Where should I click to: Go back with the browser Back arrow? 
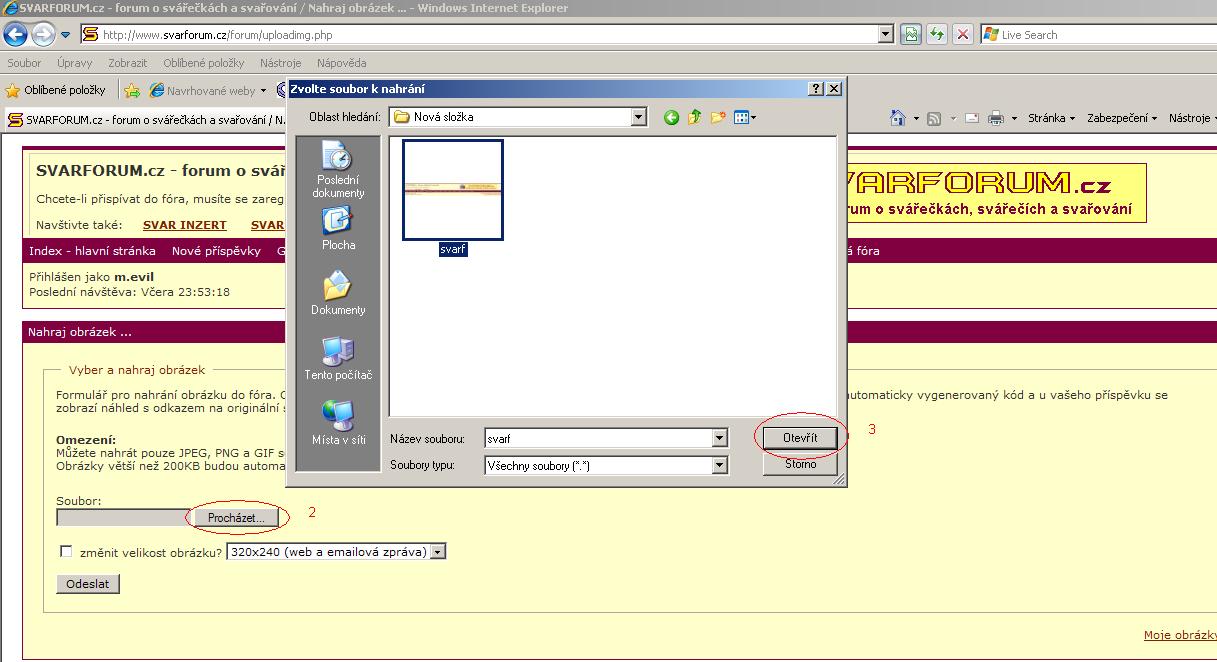pos(16,35)
